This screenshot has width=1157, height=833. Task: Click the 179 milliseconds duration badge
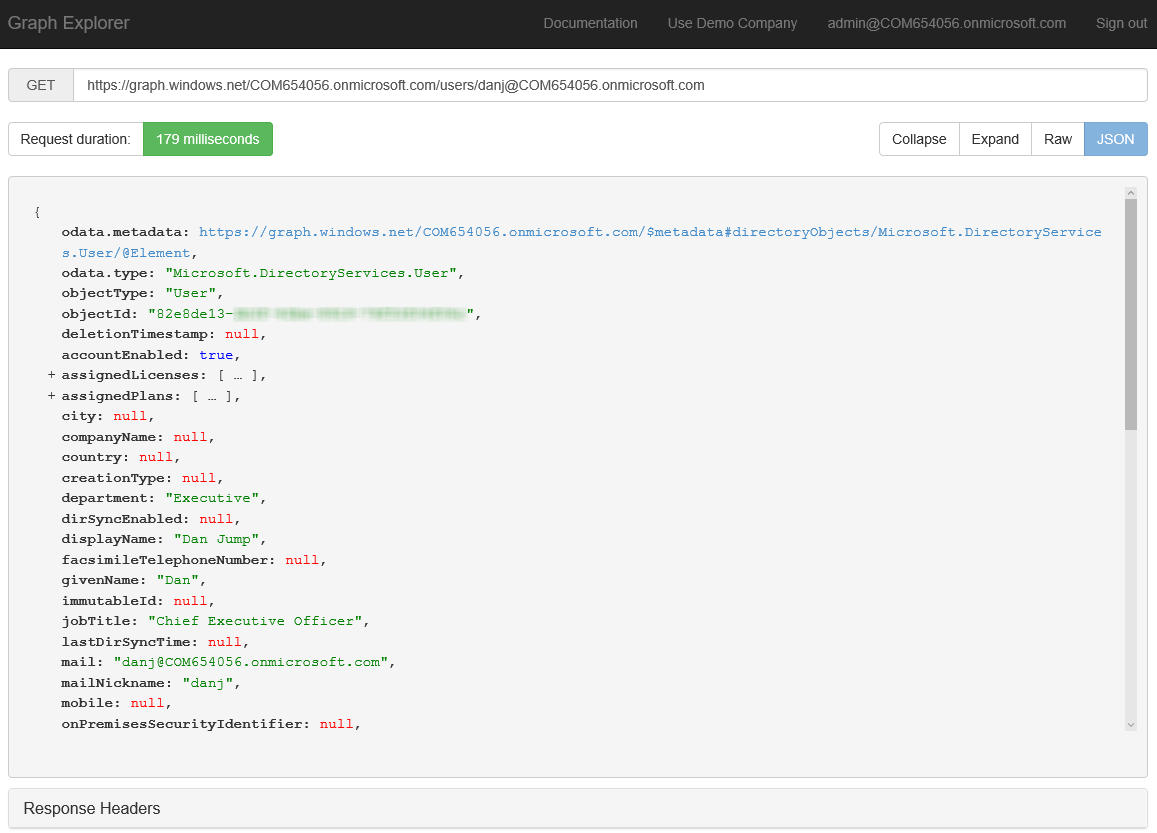pos(207,139)
